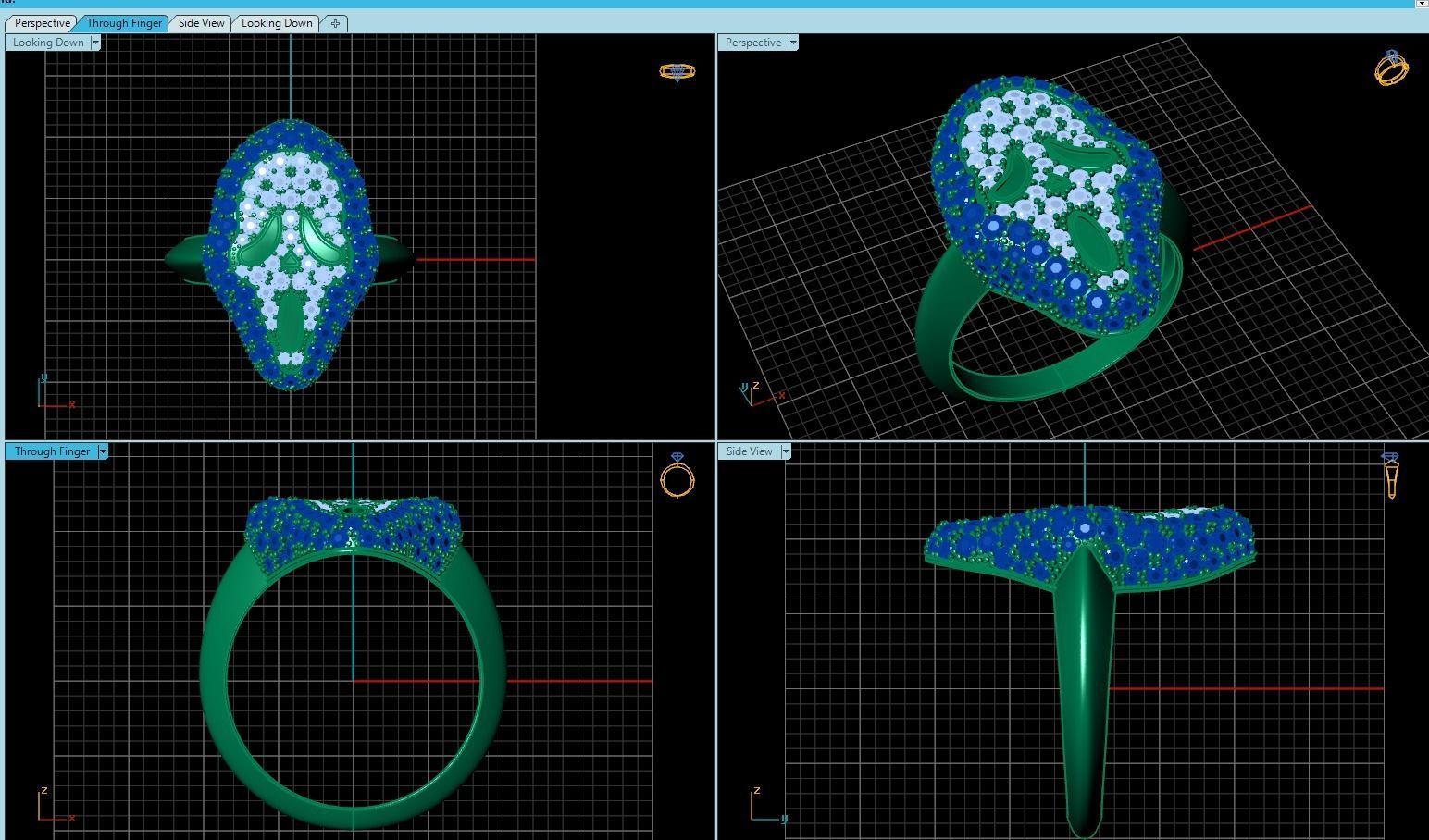Image resolution: width=1429 pixels, height=840 pixels.
Task: Select the Through Finger tab
Action: click(124, 23)
